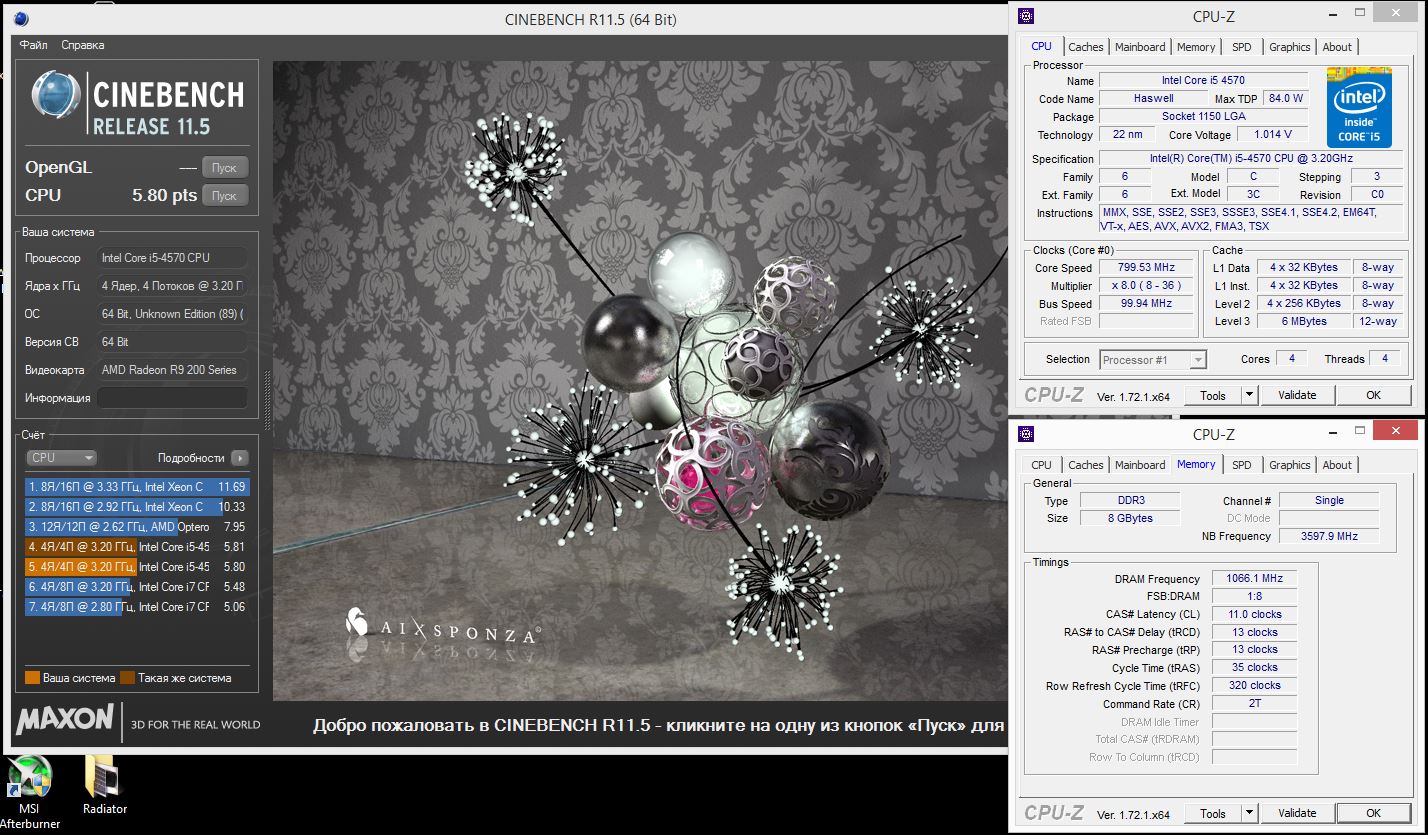The height and width of the screenshot is (835, 1428).
Task: Click the Cinebench Release 11.5 logo
Action: click(137, 104)
